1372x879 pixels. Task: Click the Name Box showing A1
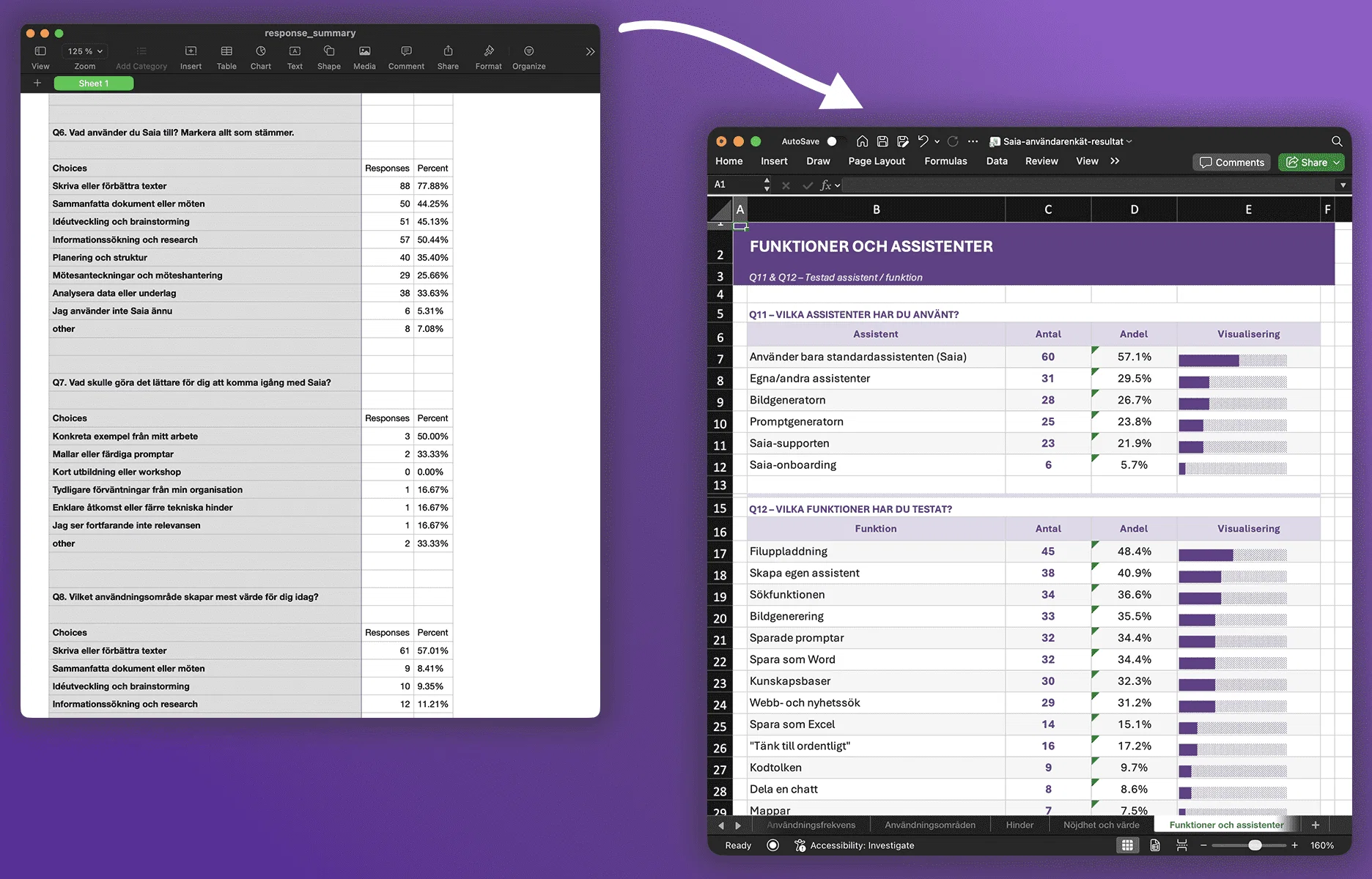point(736,185)
